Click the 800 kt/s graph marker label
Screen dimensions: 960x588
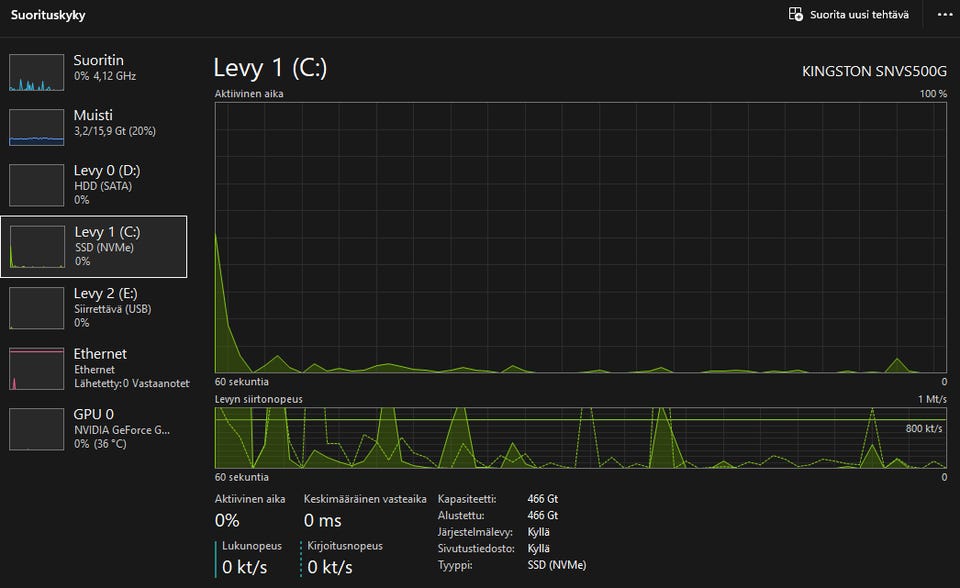[924, 428]
